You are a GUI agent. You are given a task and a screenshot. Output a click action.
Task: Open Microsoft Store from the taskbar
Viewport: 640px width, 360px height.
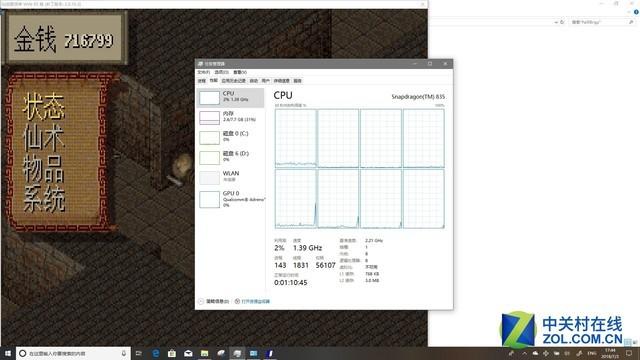[x=172, y=353]
